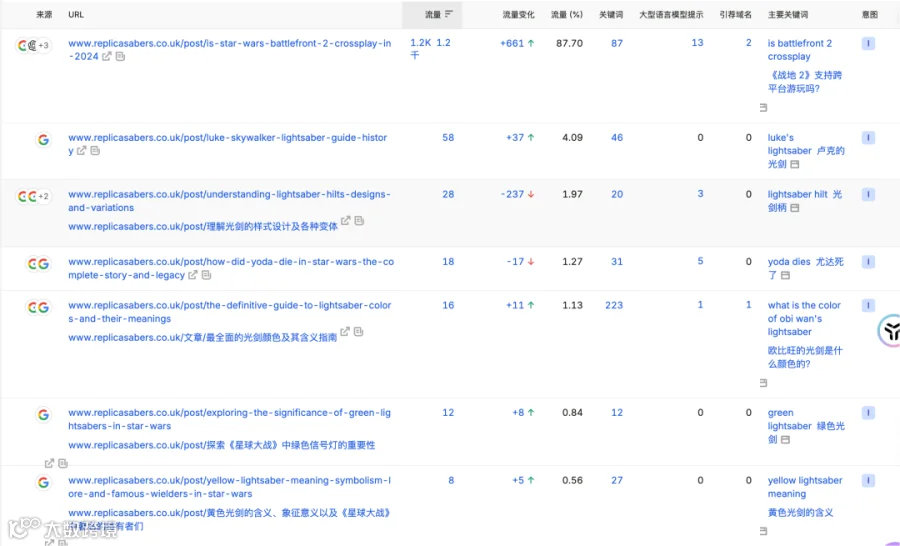This screenshot has height=546, width=900.
Task: Click traffic value 28 in lightsaber hilts row
Action: [x=448, y=194]
